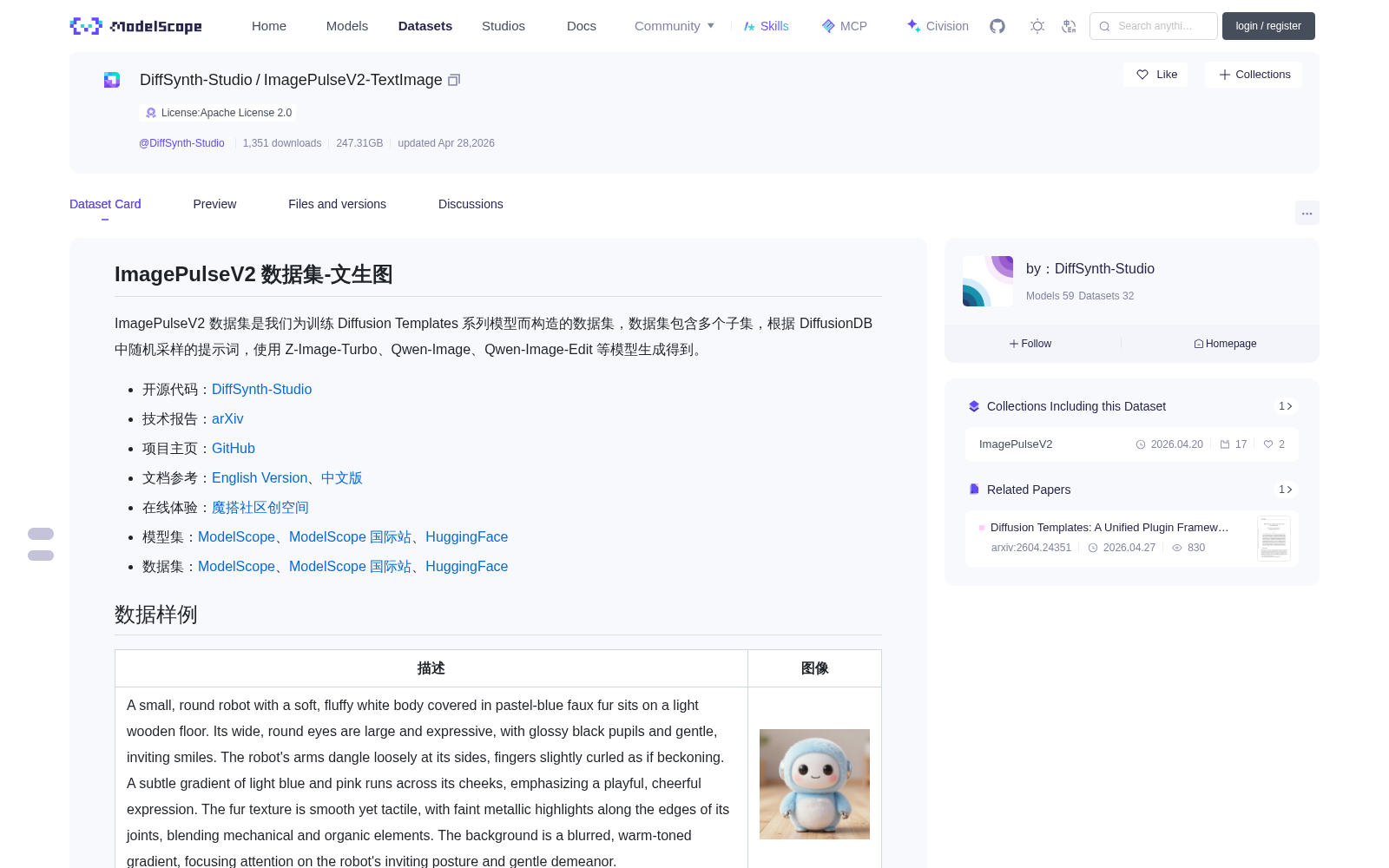Switch to the Preview tab
1389x868 pixels.
click(x=214, y=204)
